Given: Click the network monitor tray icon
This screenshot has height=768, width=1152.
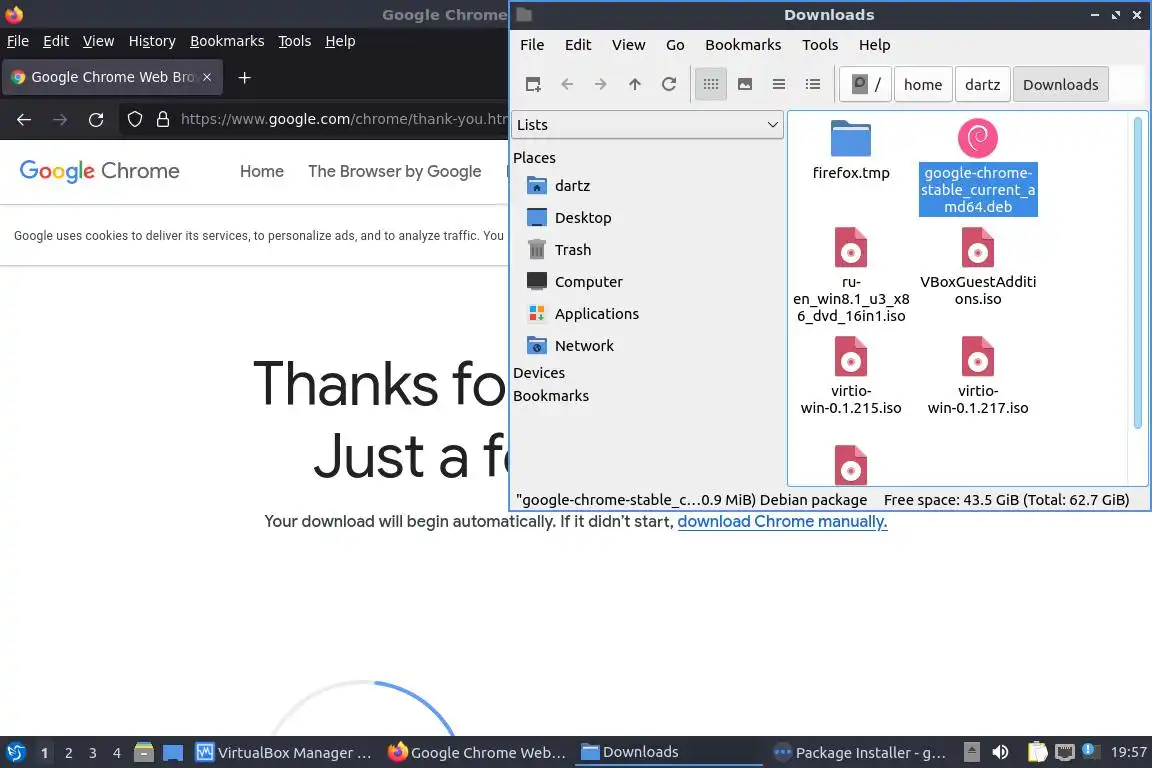Looking at the screenshot, I should pos(1065,753).
